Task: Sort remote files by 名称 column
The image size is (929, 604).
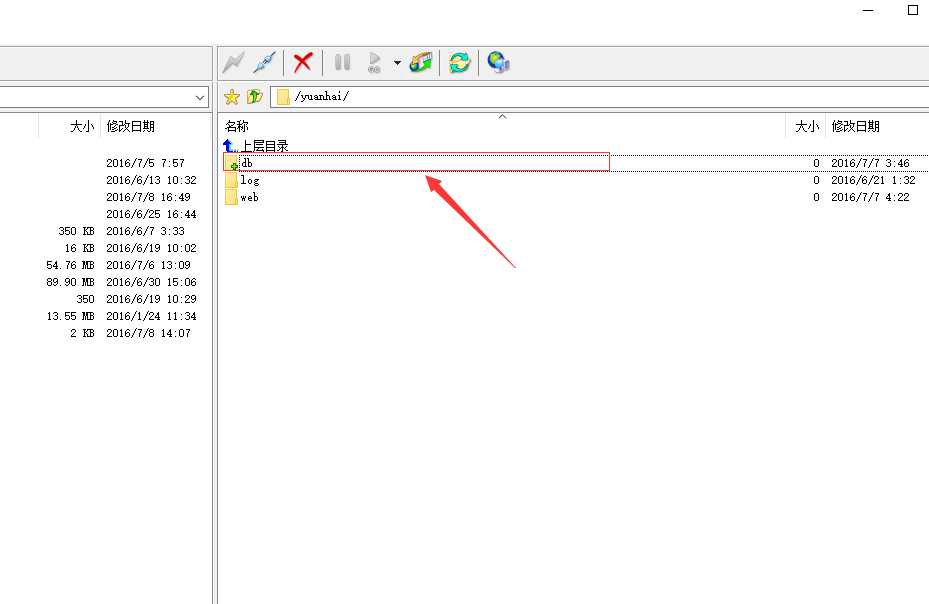Action: (x=237, y=126)
